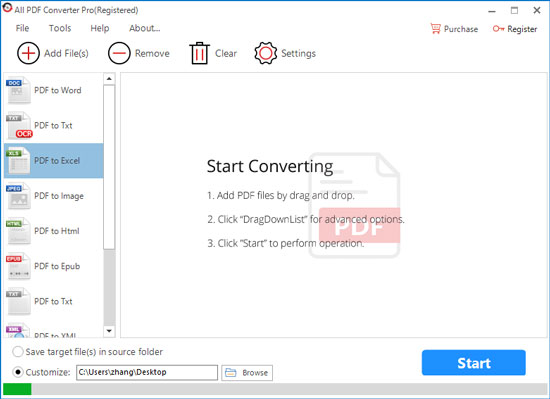Viewport: 550px width, 399px height.
Task: Click the Settings label in toolbar
Action: [299, 53]
